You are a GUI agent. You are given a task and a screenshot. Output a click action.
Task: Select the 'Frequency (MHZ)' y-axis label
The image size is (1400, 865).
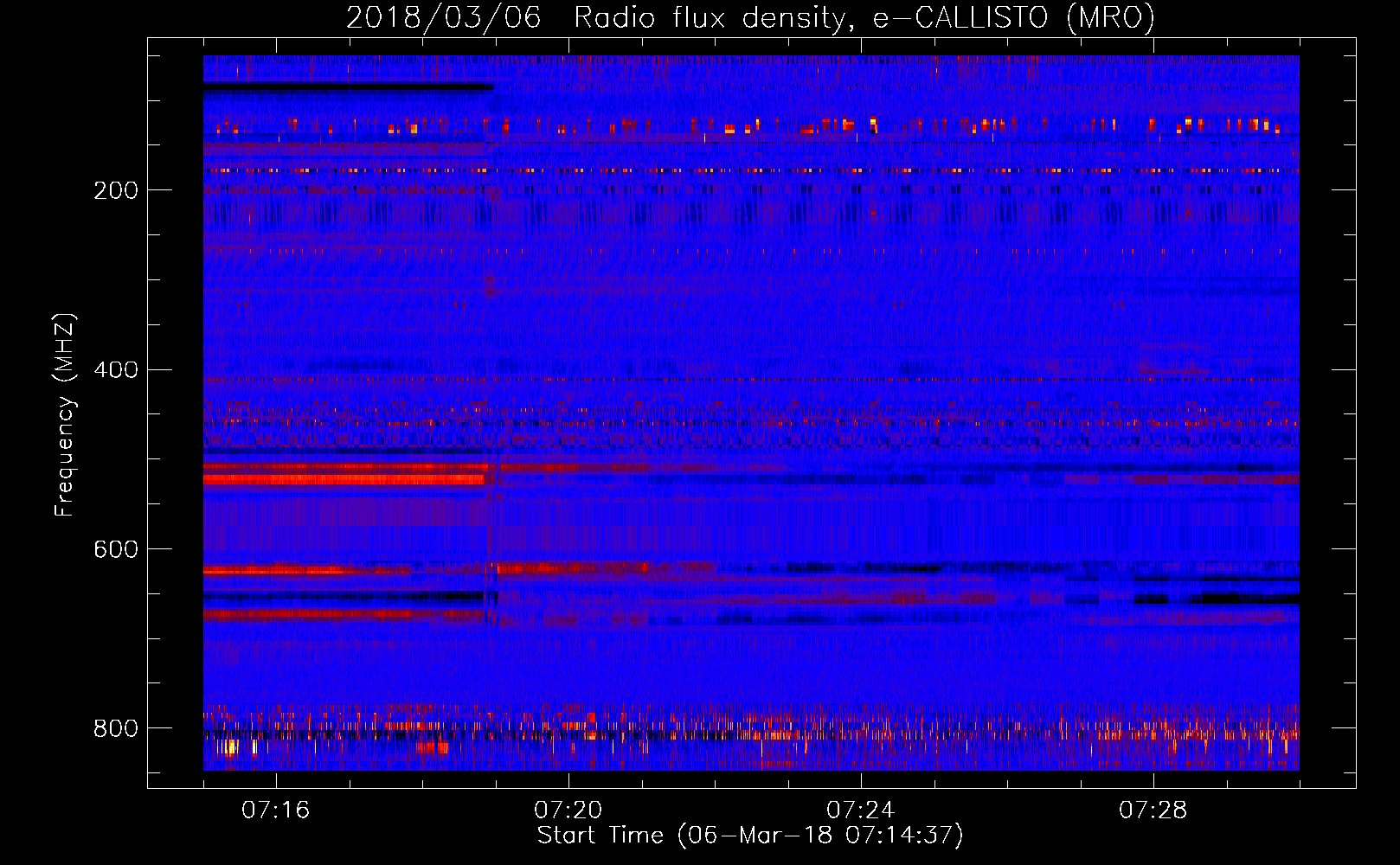point(65,415)
